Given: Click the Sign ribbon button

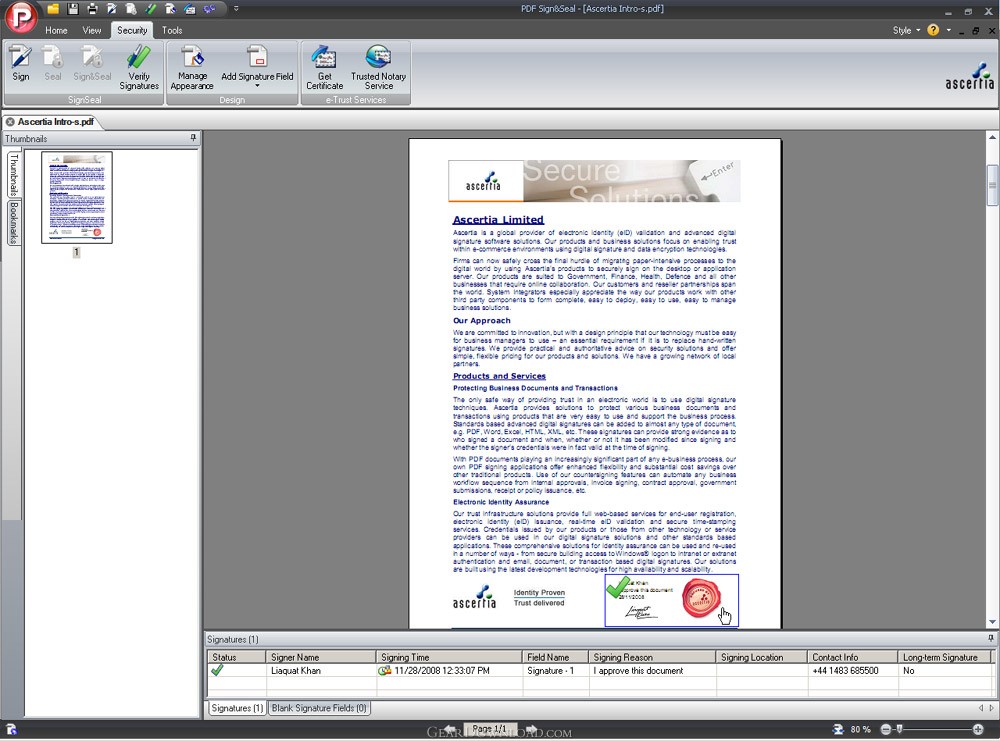Looking at the screenshot, I should [20, 64].
